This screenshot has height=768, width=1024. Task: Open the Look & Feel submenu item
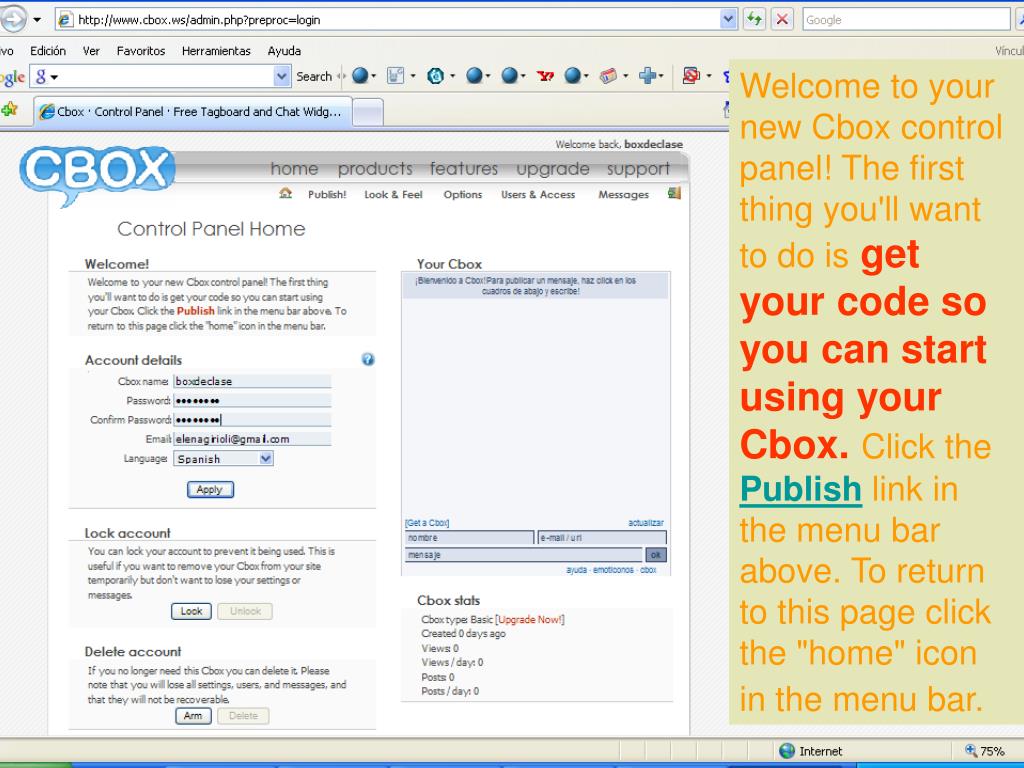393,195
